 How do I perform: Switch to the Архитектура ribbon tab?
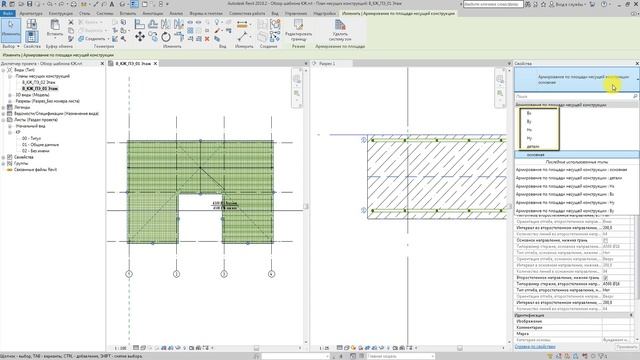(31, 13)
